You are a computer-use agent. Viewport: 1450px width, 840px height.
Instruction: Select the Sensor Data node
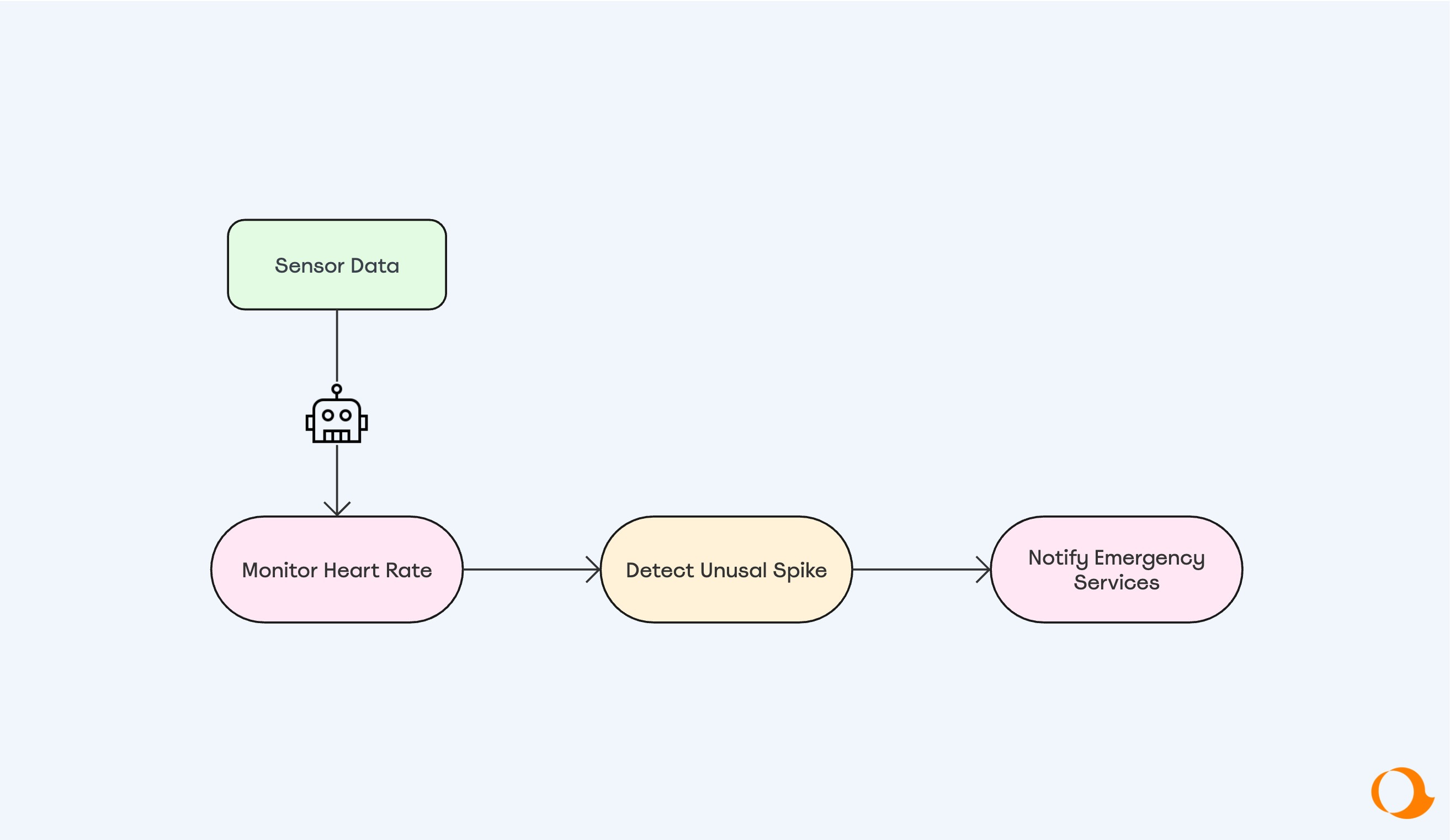coord(337,265)
